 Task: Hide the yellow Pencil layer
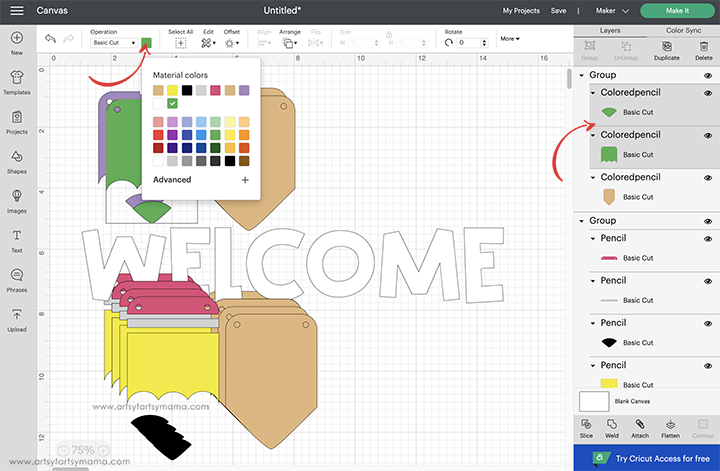pyautogui.click(x=708, y=366)
